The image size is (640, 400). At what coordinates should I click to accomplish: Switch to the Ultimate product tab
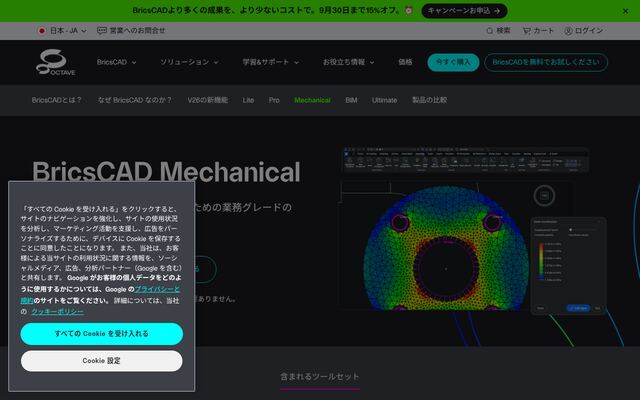click(x=384, y=100)
